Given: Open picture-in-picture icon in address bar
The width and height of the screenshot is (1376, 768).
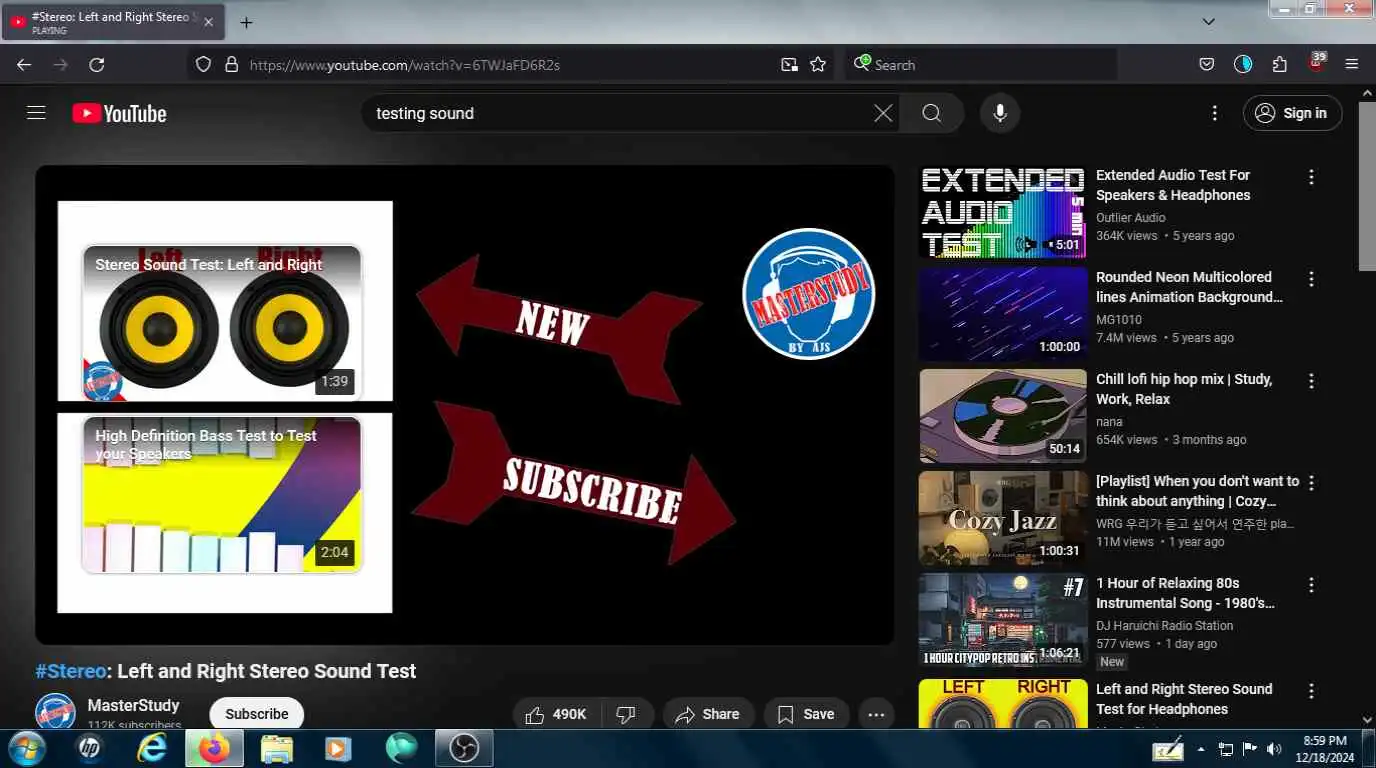Looking at the screenshot, I should point(790,64).
